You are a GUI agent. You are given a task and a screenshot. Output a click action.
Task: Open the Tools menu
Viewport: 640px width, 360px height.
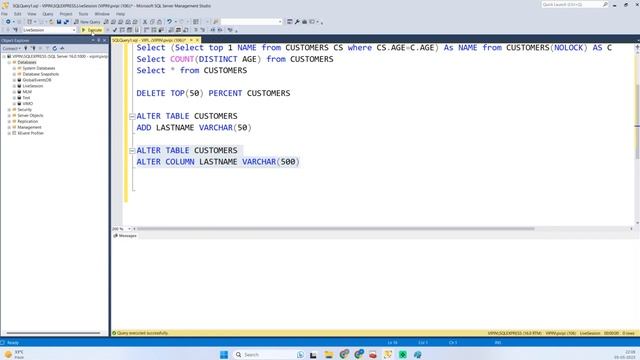pyautogui.click(x=83, y=14)
